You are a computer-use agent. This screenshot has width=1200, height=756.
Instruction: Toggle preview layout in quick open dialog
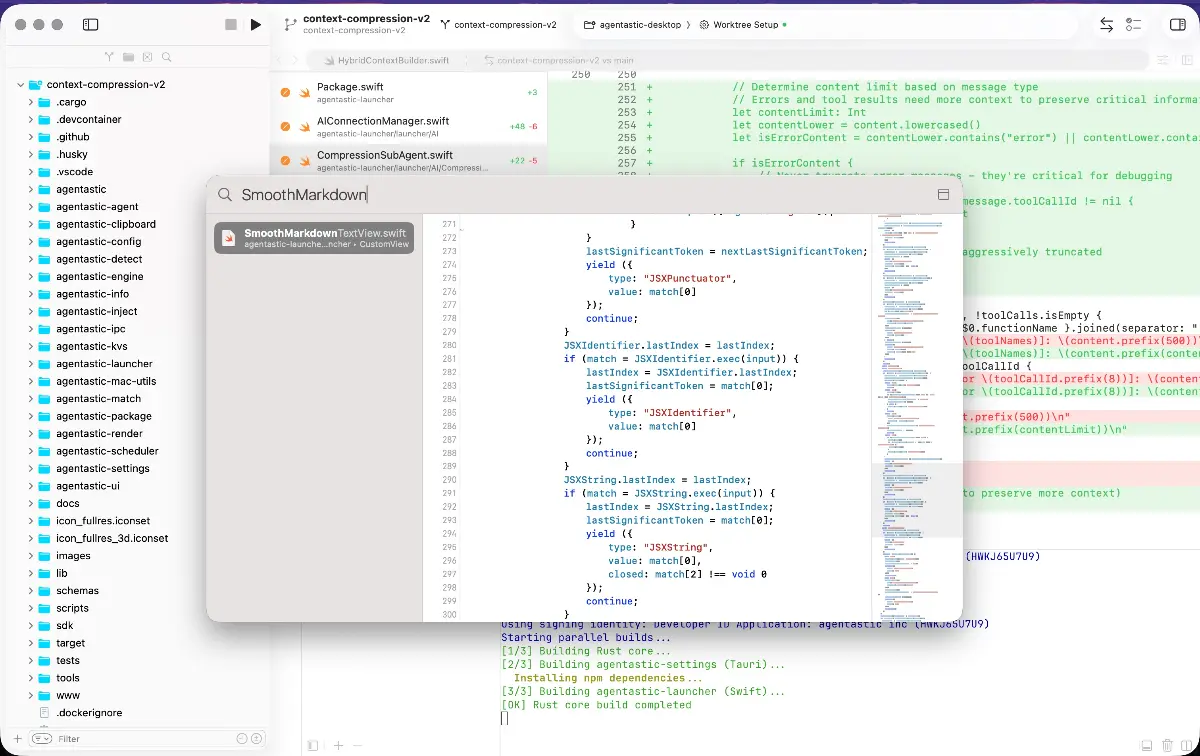click(x=942, y=195)
